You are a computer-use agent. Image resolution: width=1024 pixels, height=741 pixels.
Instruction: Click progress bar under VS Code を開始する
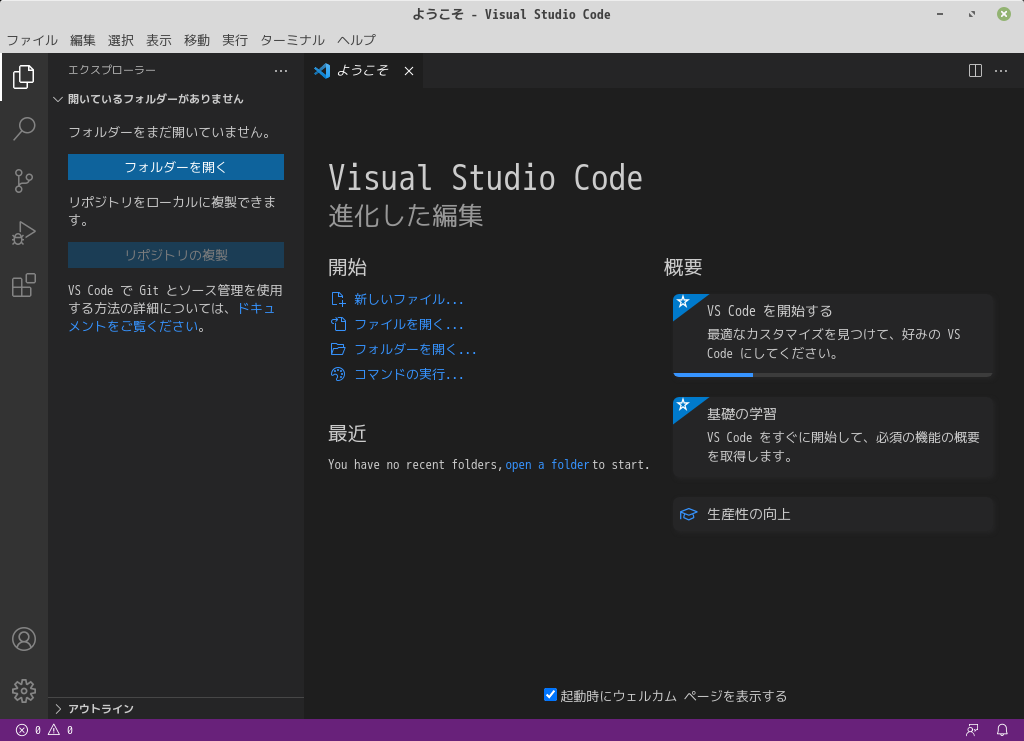(x=833, y=375)
